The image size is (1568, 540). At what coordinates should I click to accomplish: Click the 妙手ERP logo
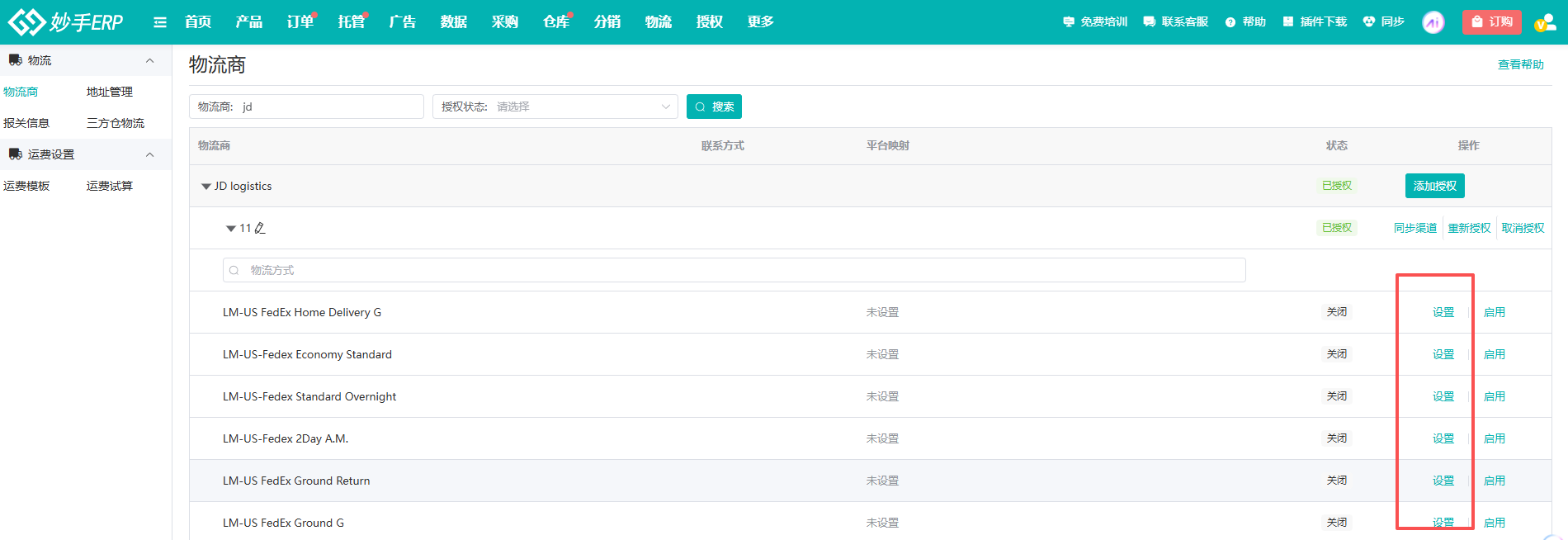point(65,21)
